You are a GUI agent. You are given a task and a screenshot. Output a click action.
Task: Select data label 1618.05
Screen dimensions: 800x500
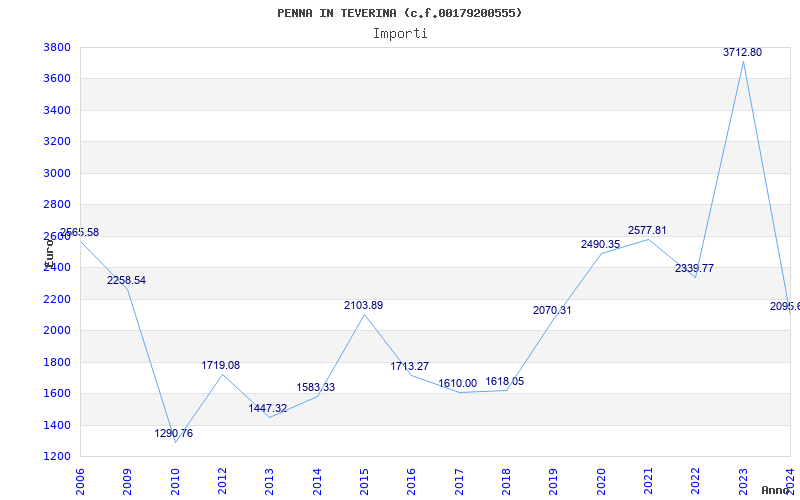coord(505,381)
